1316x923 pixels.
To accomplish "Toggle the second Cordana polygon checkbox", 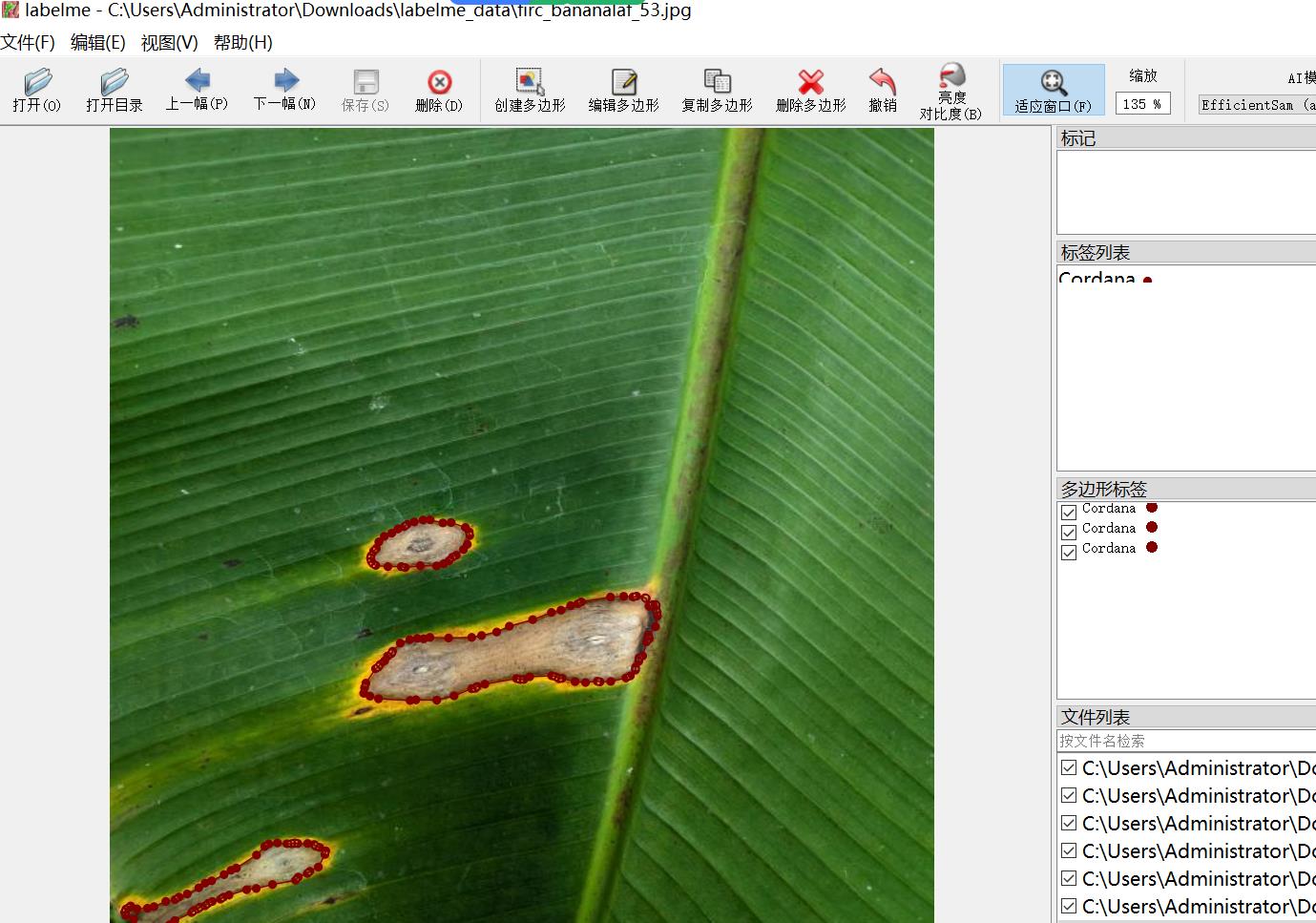I will click(1069, 533).
